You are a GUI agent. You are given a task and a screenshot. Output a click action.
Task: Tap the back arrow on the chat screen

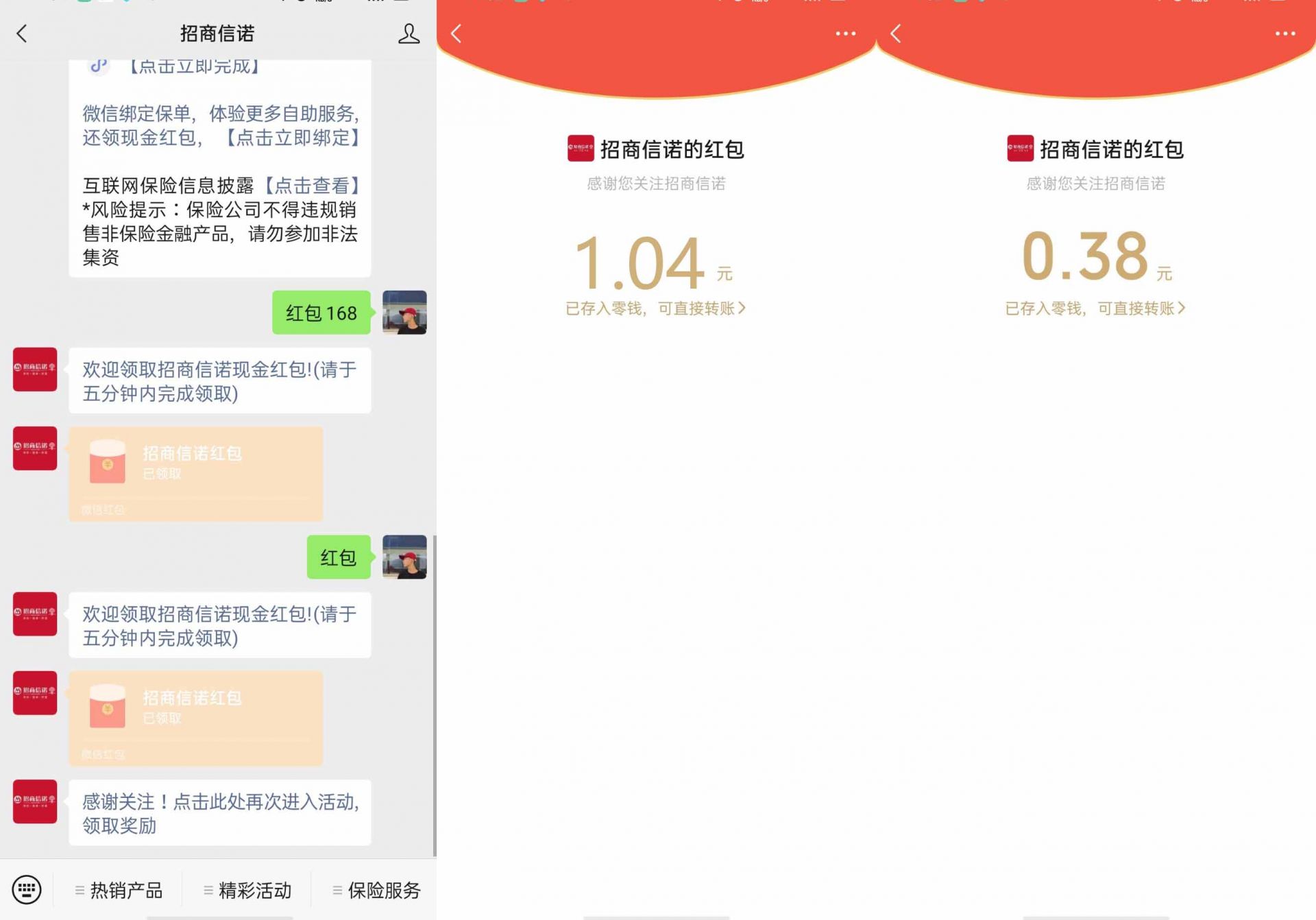tap(22, 33)
